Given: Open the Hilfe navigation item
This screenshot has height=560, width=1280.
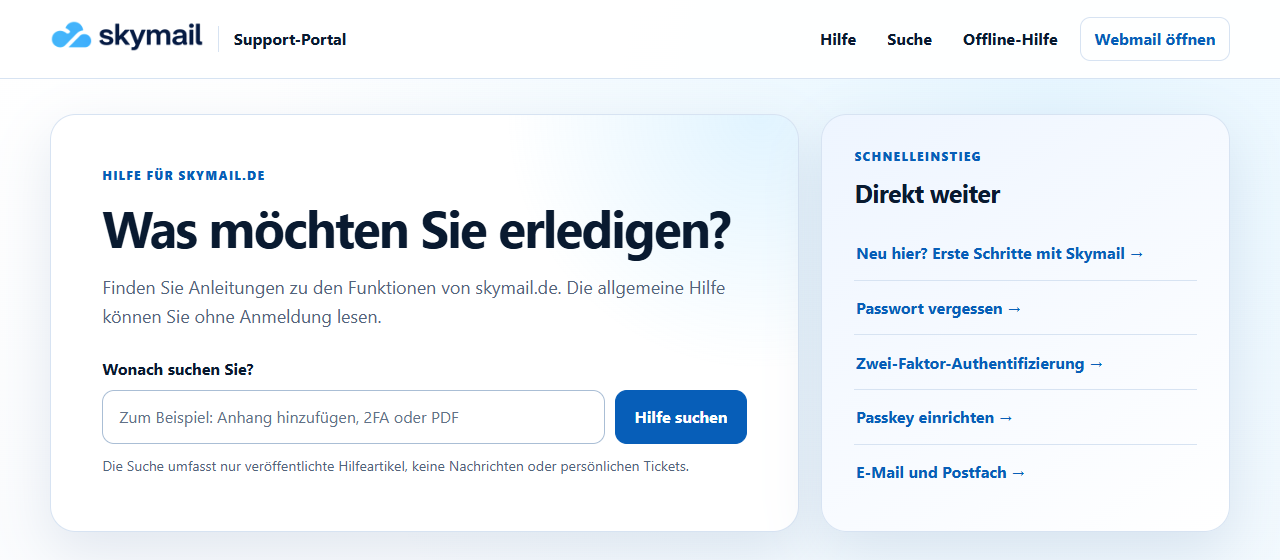Looking at the screenshot, I should (x=838, y=40).
